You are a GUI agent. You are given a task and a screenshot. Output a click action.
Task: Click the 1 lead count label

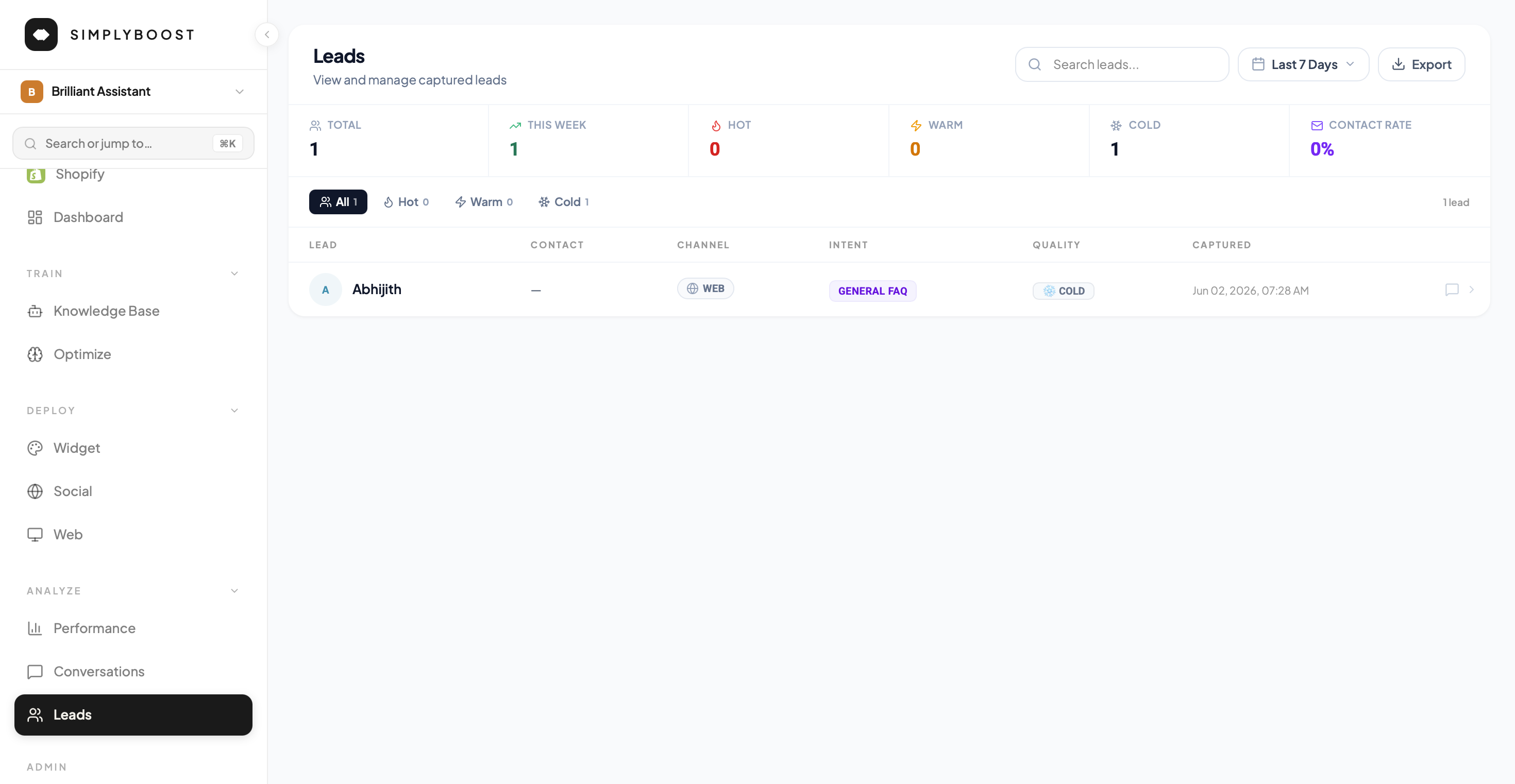(x=1456, y=203)
